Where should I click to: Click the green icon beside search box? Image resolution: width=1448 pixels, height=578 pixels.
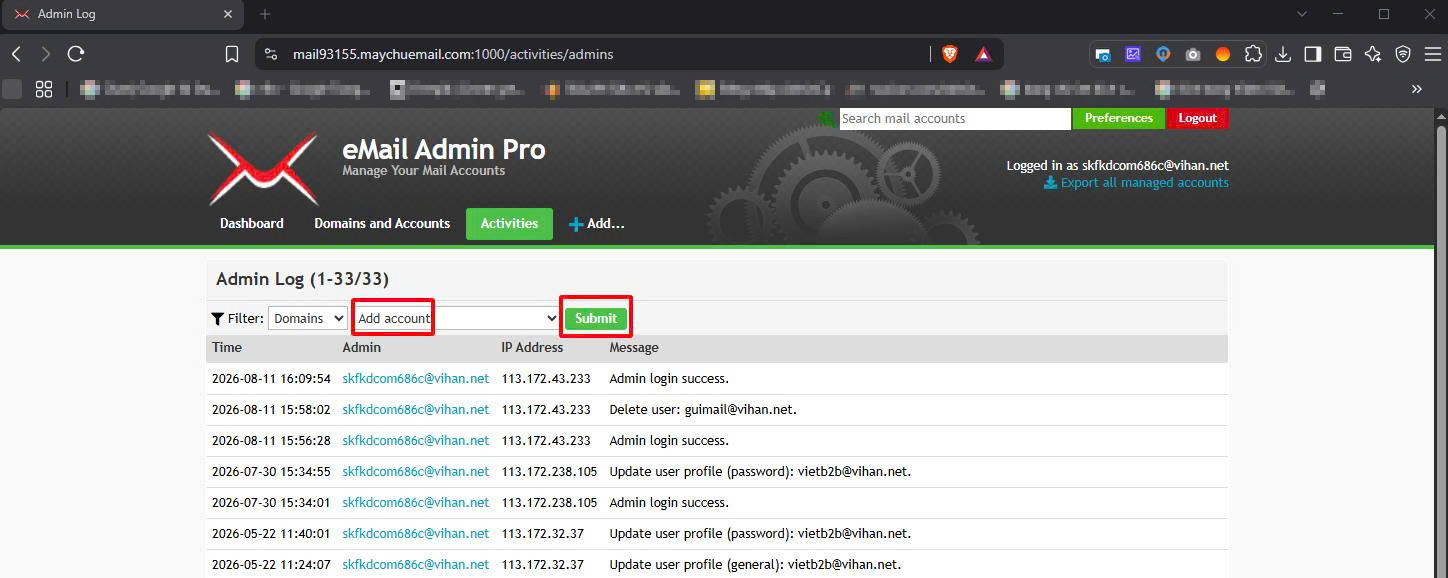click(826, 118)
